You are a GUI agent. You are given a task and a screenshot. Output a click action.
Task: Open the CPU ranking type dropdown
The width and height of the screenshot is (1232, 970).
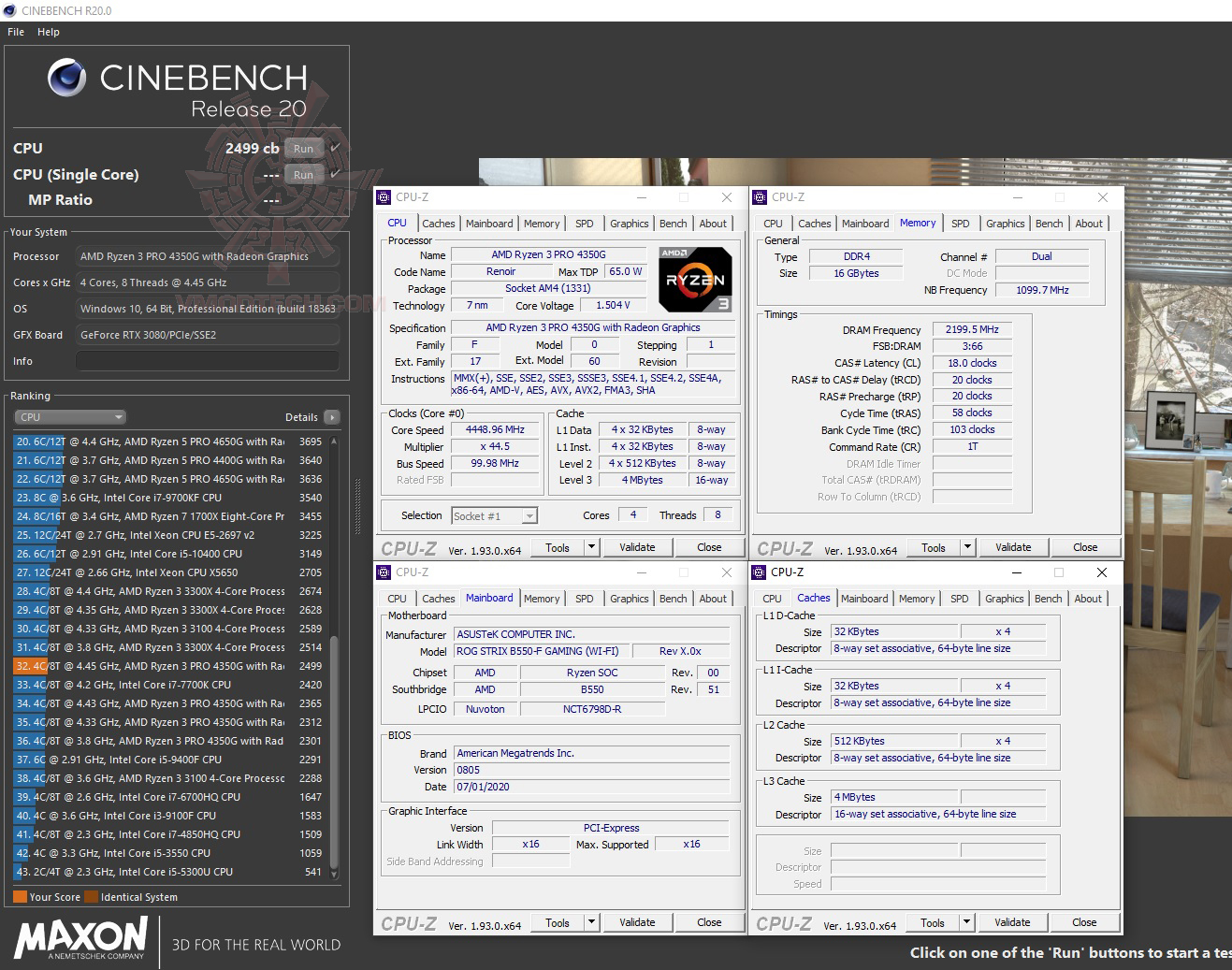[70, 417]
